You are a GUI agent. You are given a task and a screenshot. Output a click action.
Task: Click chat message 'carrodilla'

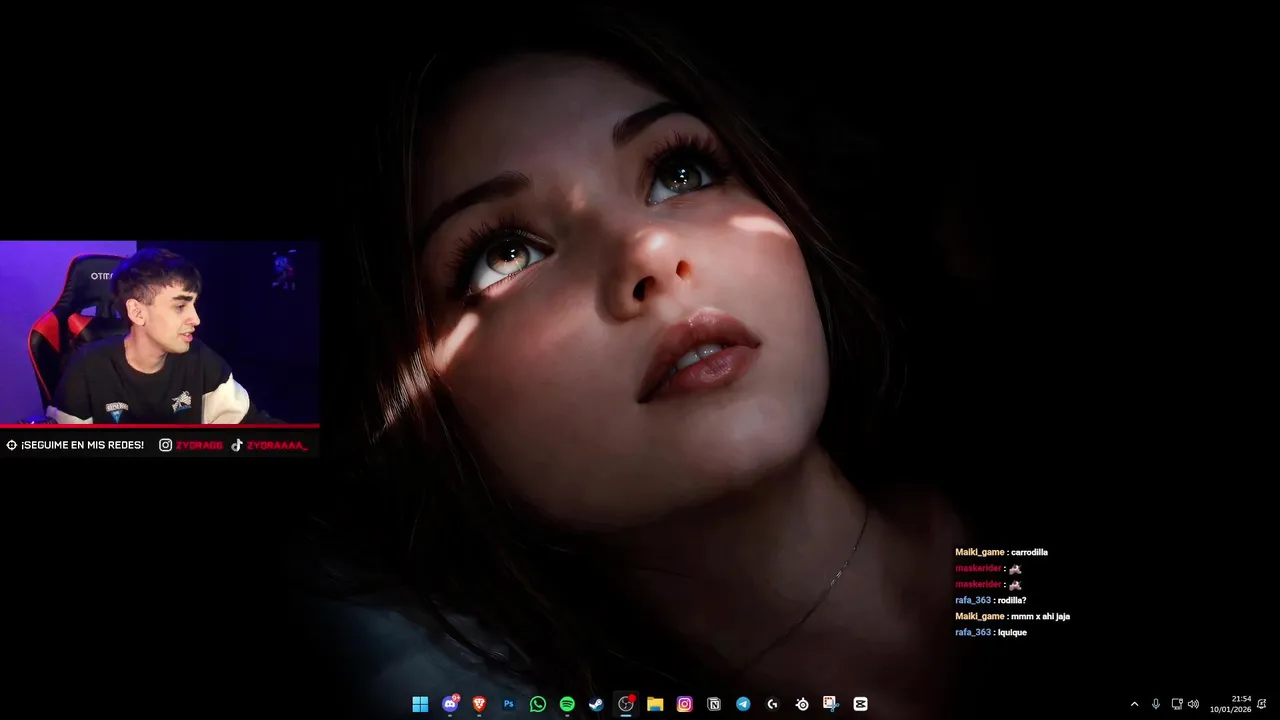[1029, 552]
